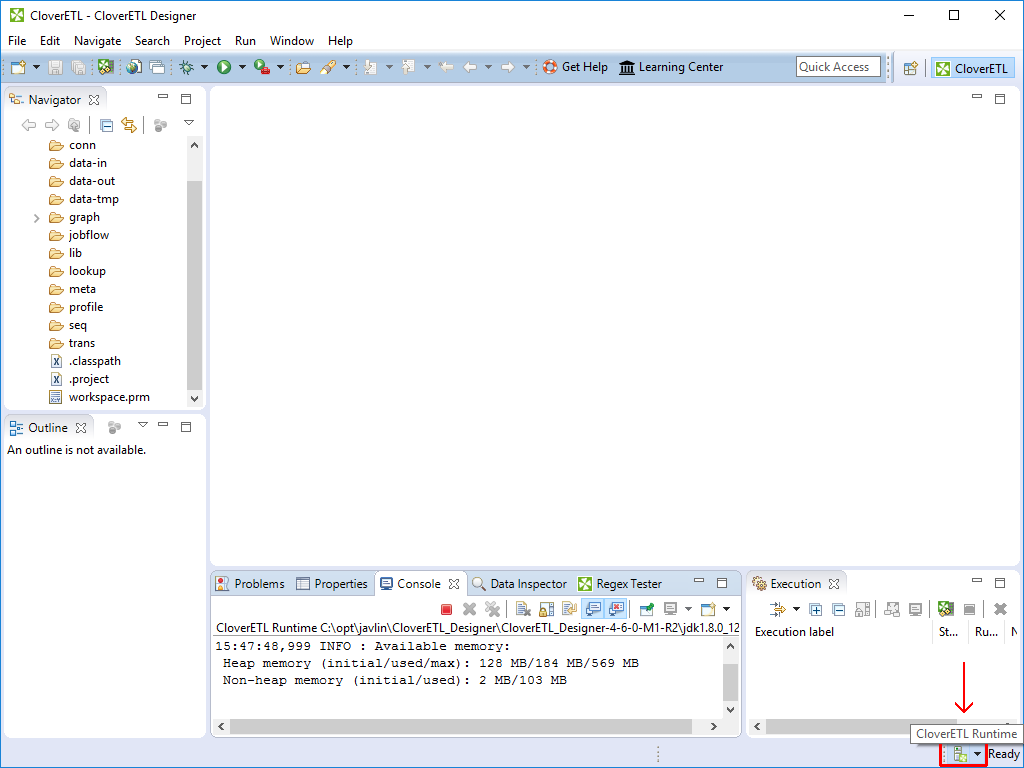Screen dimensions: 1024x768
Task: Toggle Scroll Lock in the Console
Action: (x=546, y=609)
